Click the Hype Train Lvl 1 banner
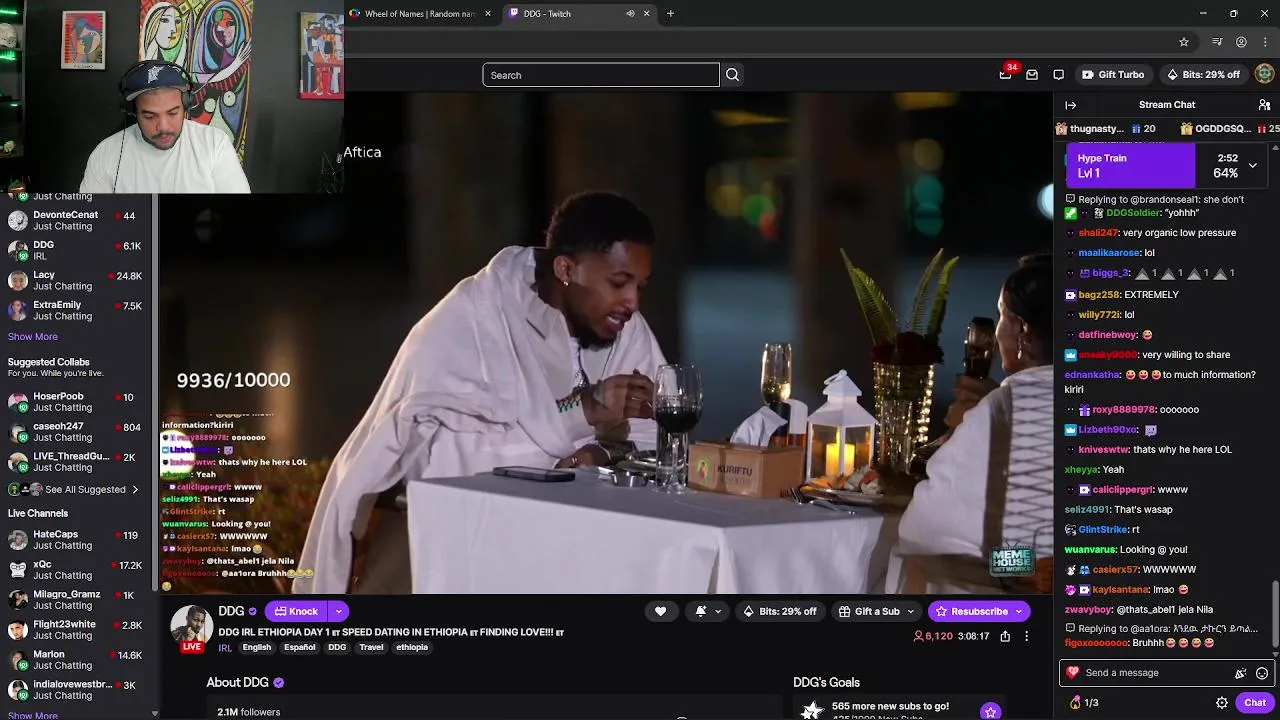 click(1130, 166)
